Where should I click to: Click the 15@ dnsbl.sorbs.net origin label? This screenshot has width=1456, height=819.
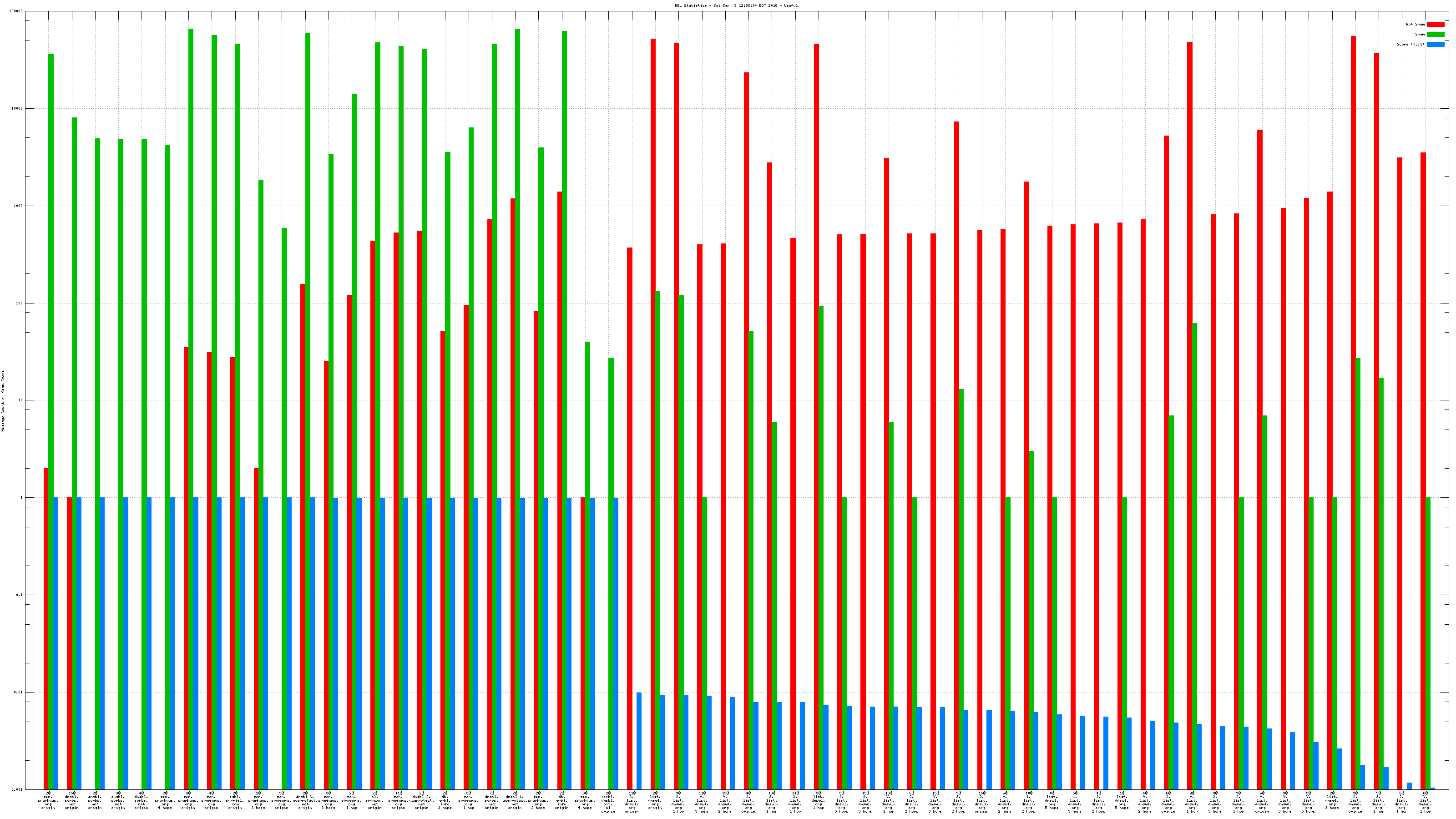(x=72, y=801)
